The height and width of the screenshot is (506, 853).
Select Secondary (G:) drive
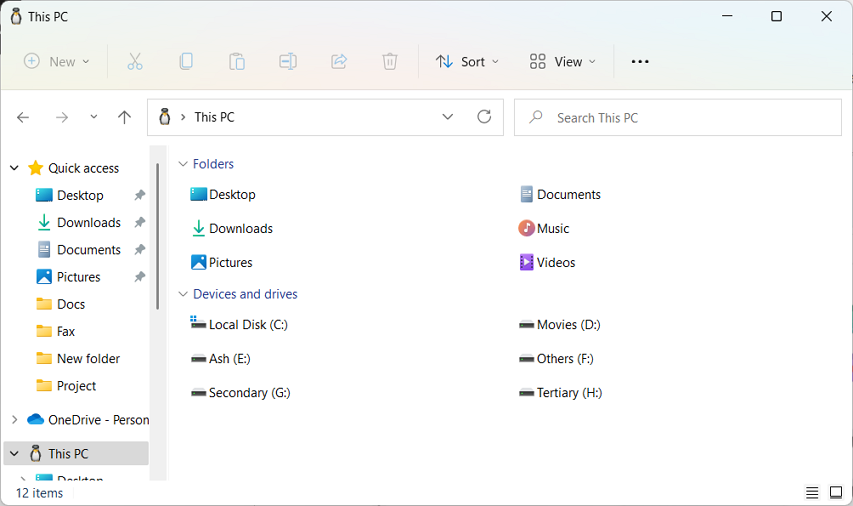click(x=240, y=393)
